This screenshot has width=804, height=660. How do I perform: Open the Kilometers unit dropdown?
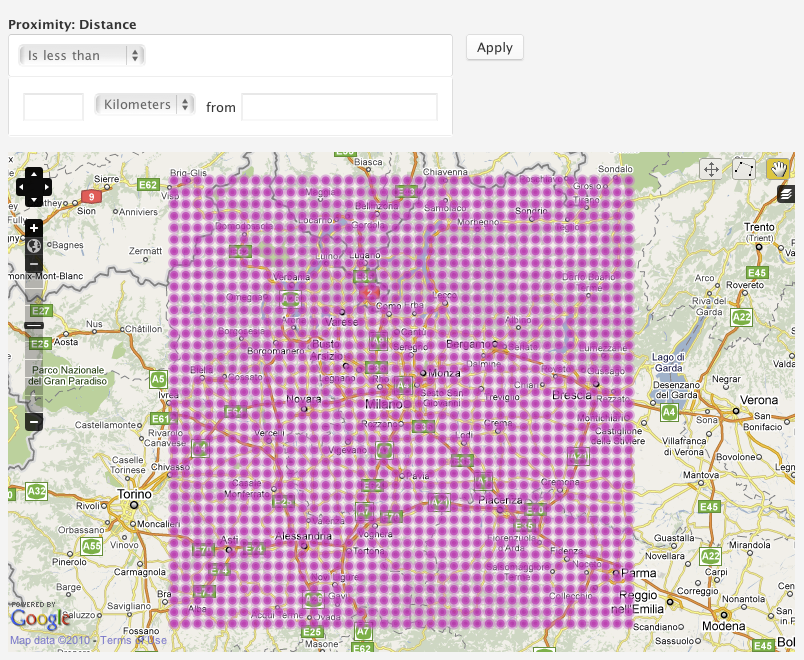145,105
